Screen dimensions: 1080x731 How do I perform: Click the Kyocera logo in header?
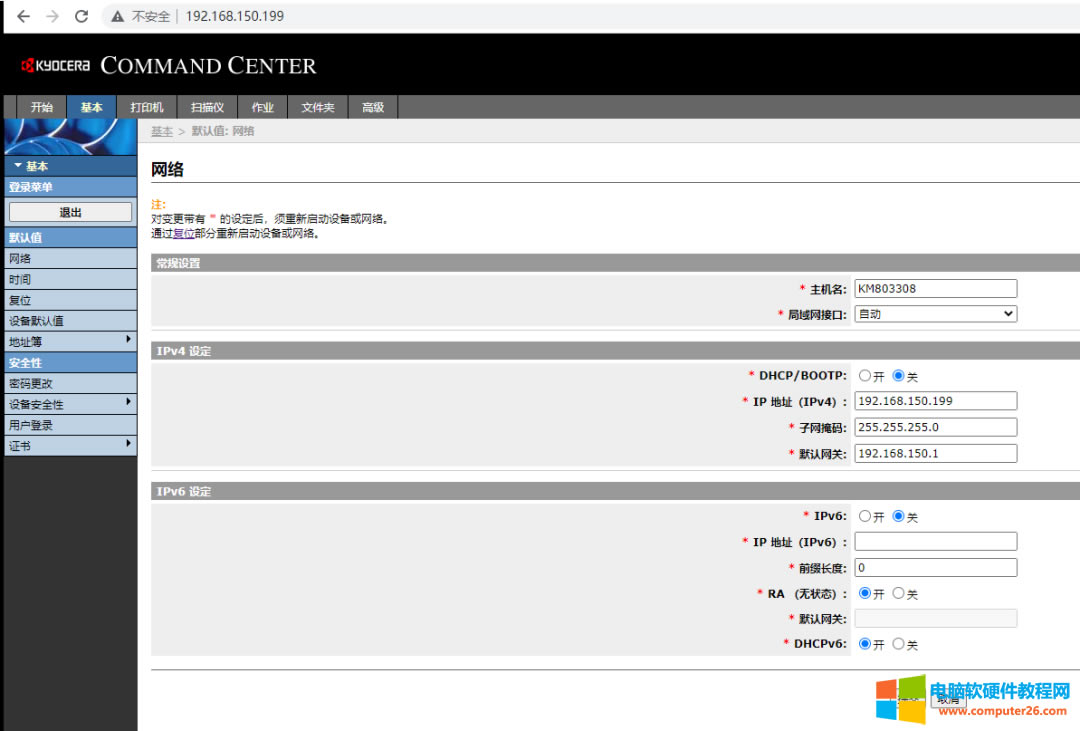(x=56, y=66)
